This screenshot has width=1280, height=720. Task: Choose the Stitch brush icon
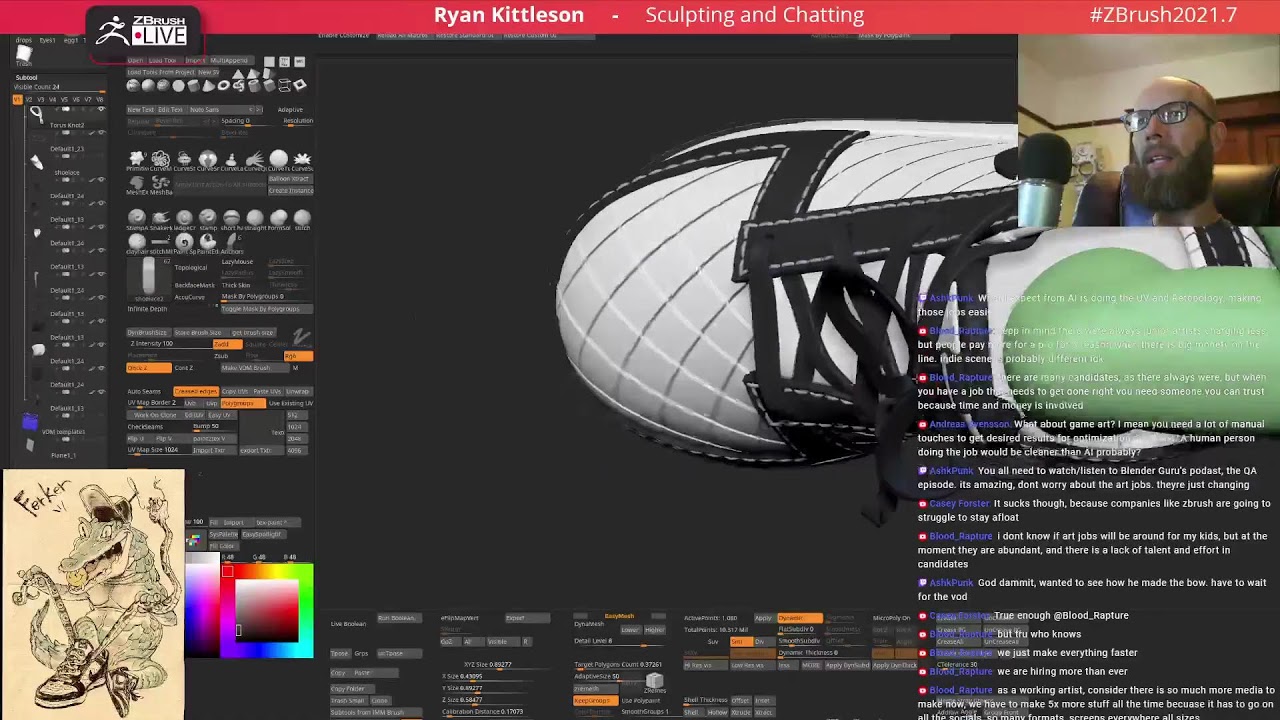pyautogui.click(x=302, y=218)
